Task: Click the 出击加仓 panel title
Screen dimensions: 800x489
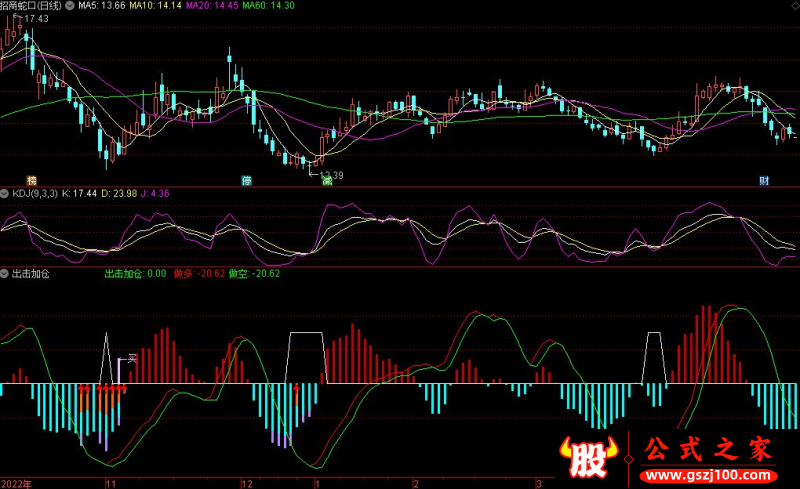Action: coord(31,274)
